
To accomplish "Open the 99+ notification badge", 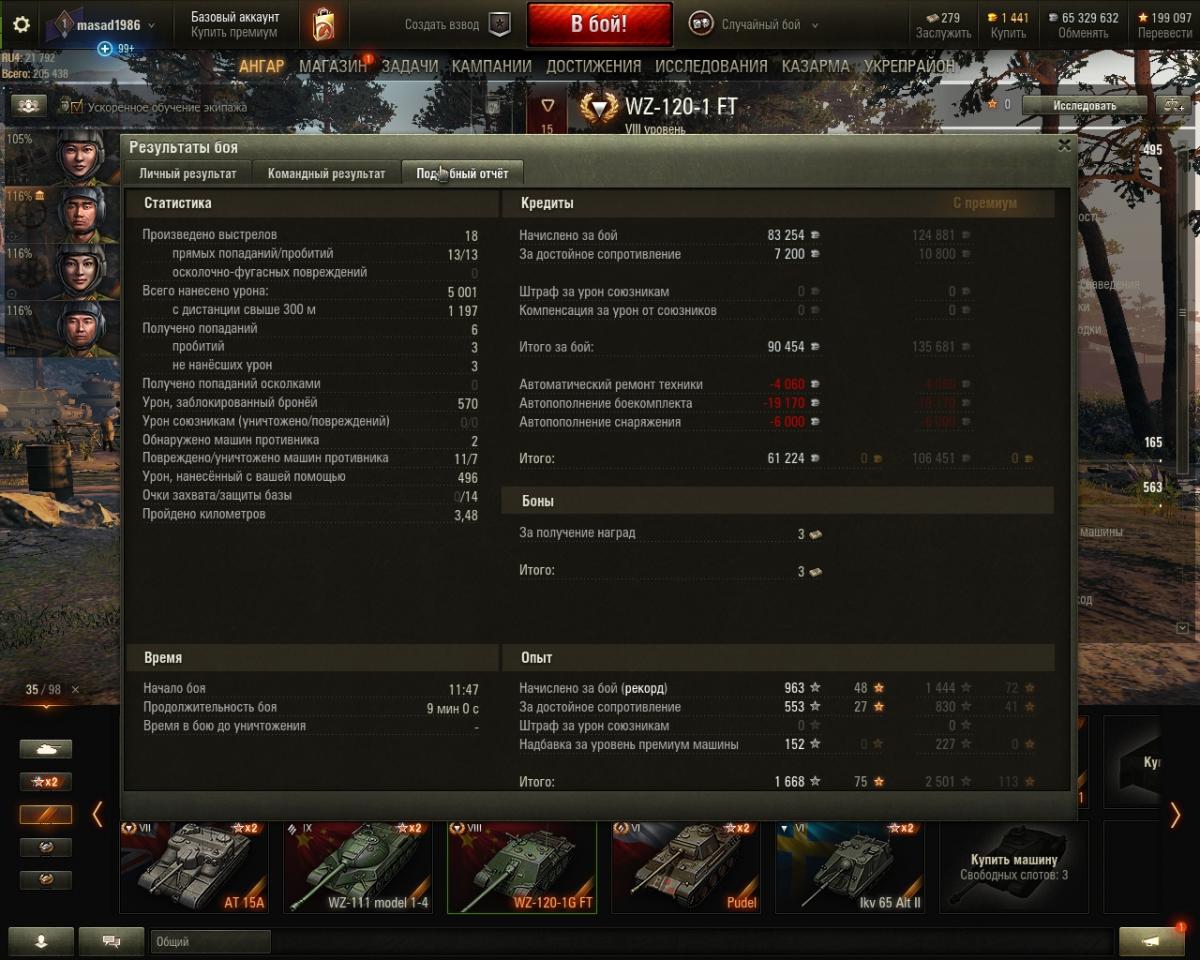I will [x=116, y=48].
